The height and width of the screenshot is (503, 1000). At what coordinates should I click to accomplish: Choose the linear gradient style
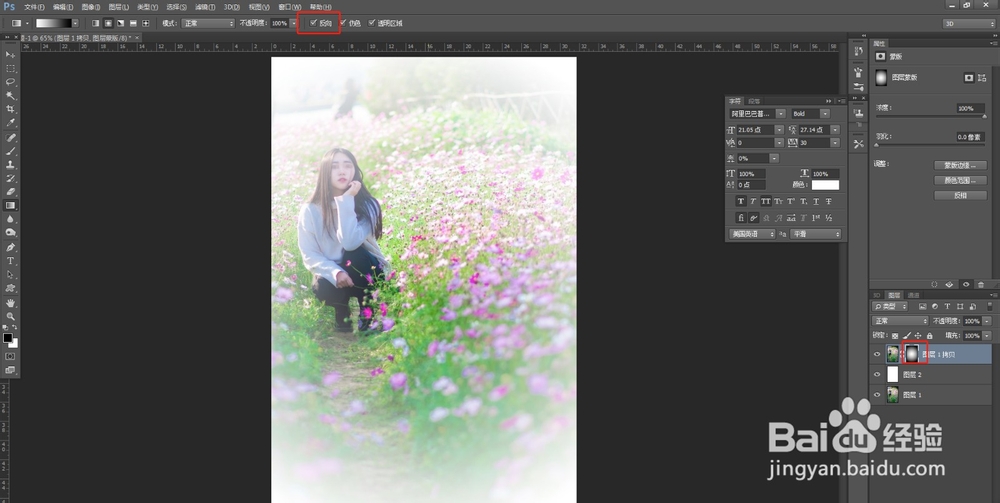[x=96, y=23]
